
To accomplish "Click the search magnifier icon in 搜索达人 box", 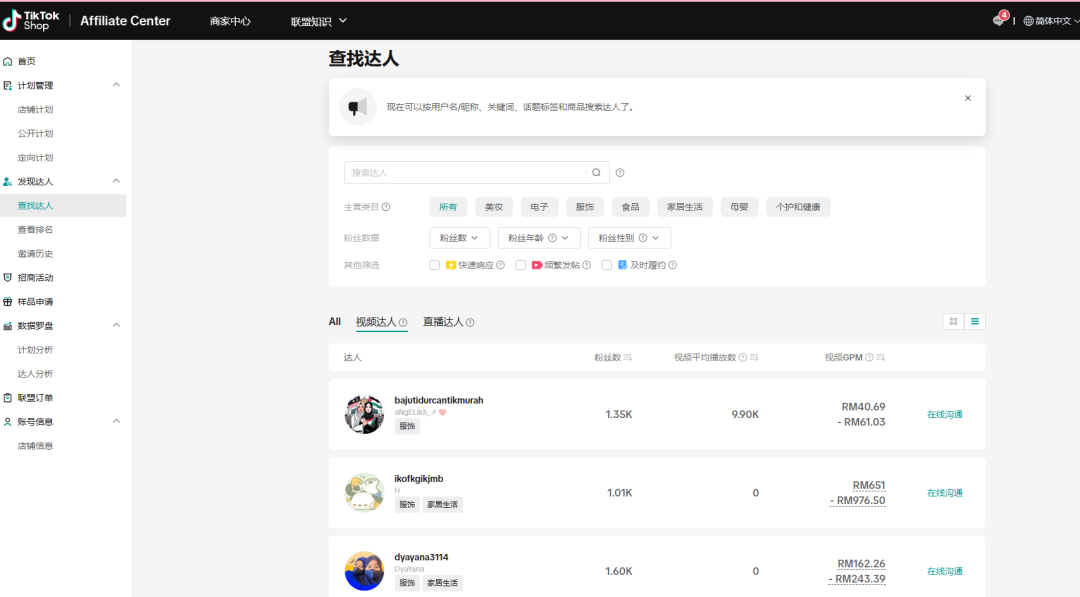I will pos(596,173).
